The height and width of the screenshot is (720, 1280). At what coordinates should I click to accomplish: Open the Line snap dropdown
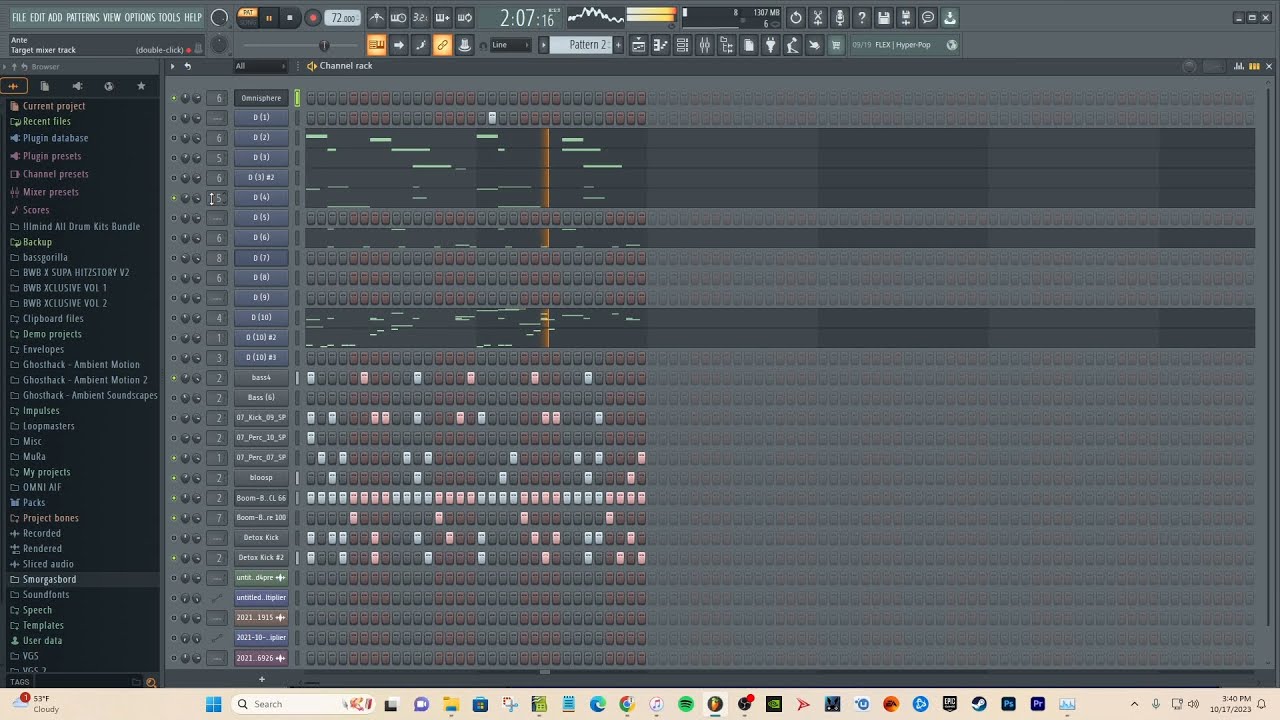(511, 45)
